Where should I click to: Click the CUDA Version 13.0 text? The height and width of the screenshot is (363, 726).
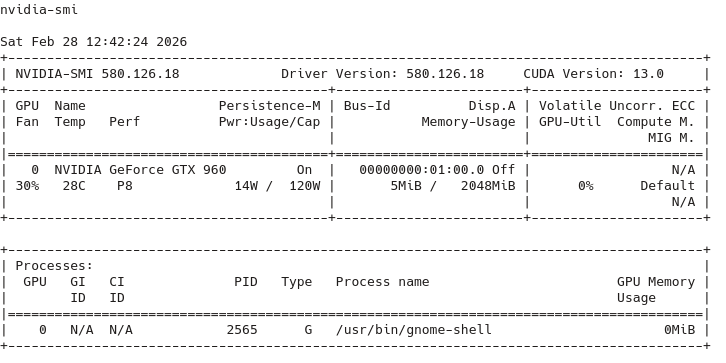[594, 74]
